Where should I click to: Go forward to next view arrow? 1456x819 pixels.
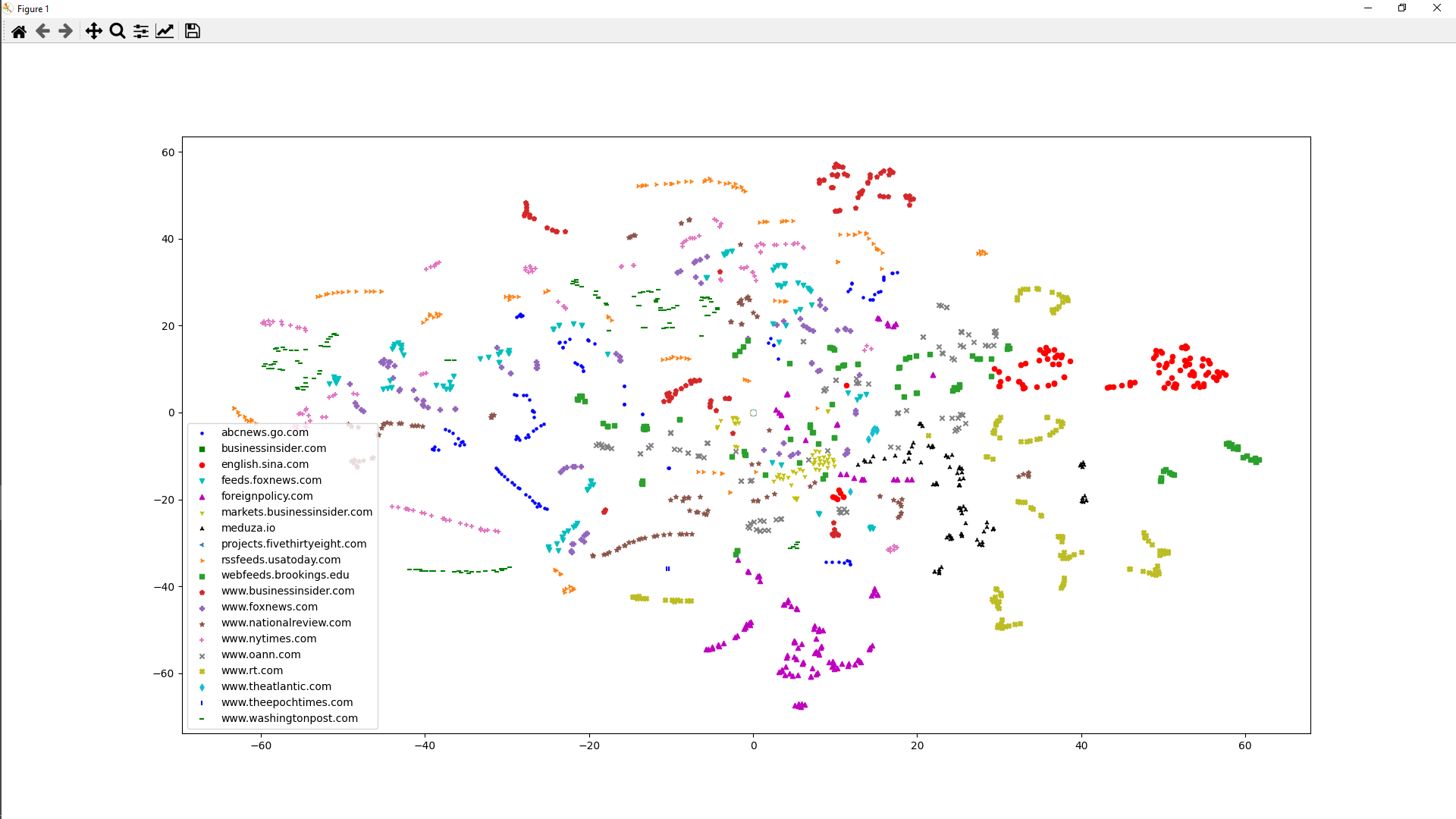click(x=66, y=31)
